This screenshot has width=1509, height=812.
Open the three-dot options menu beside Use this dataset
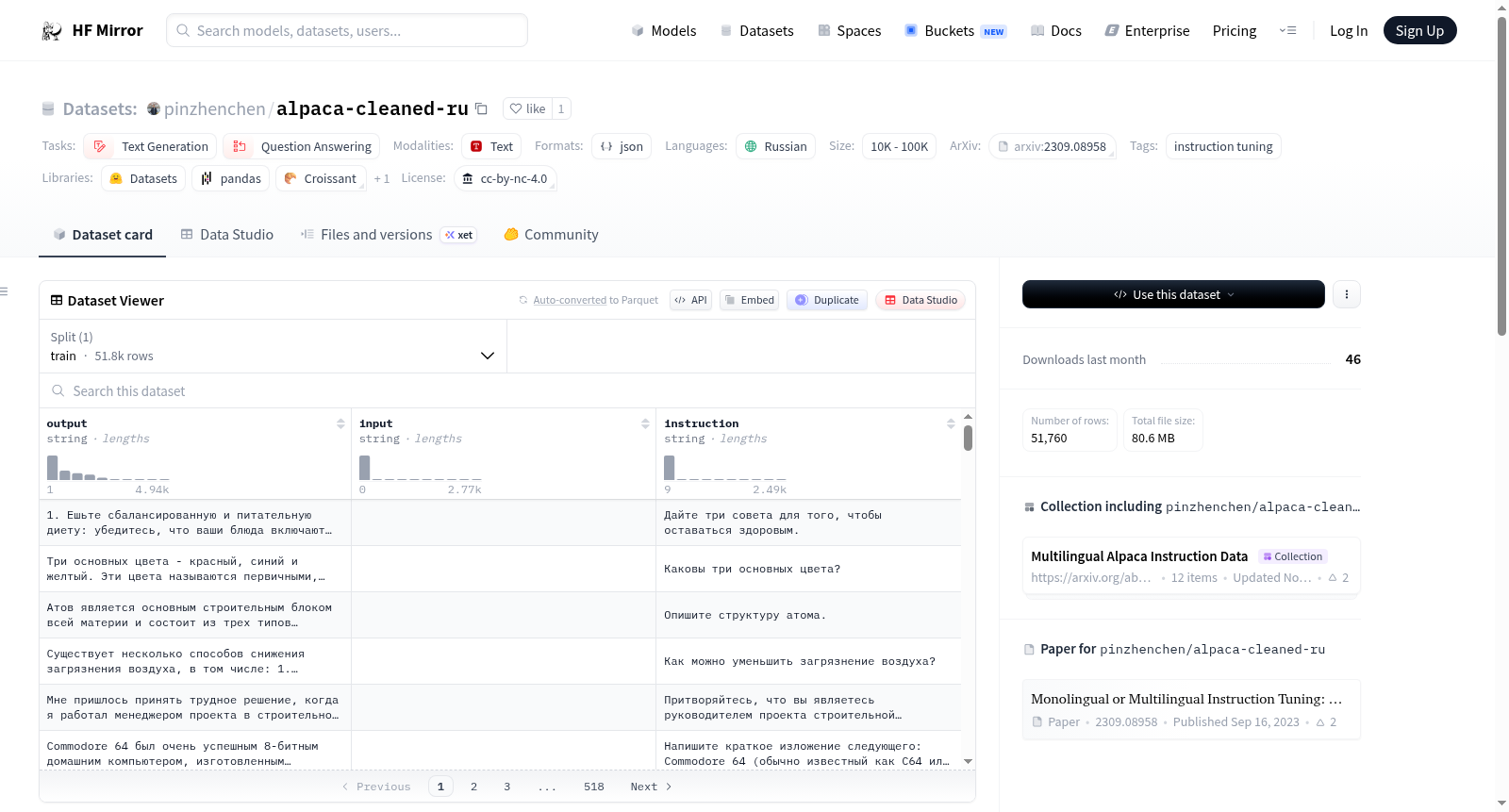tap(1347, 295)
